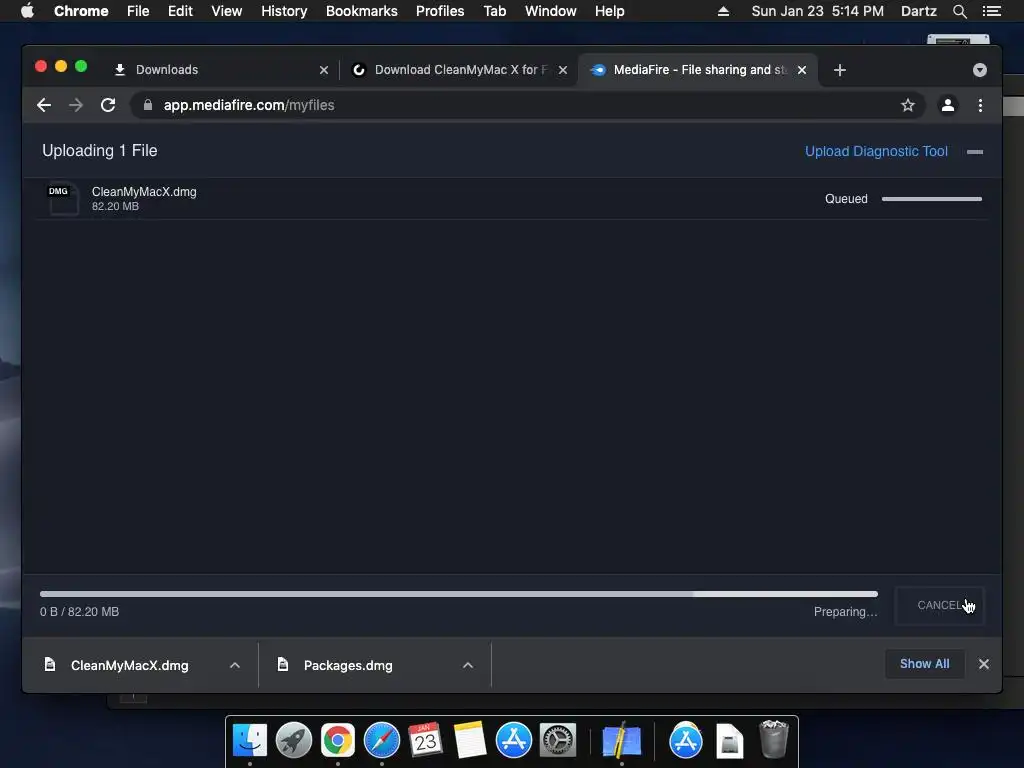Open the File menu
This screenshot has height=768, width=1024.
138,11
